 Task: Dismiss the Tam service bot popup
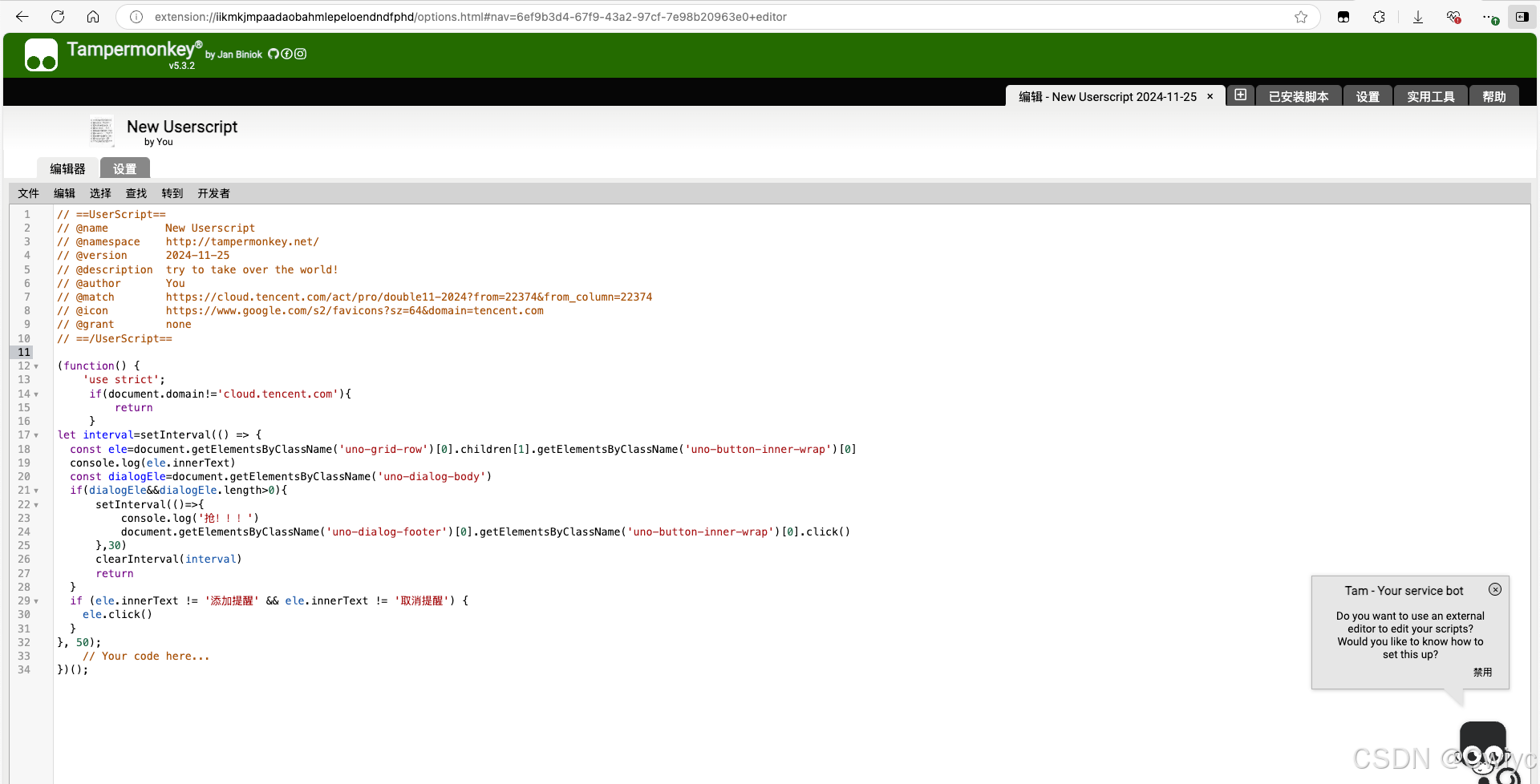(1495, 589)
